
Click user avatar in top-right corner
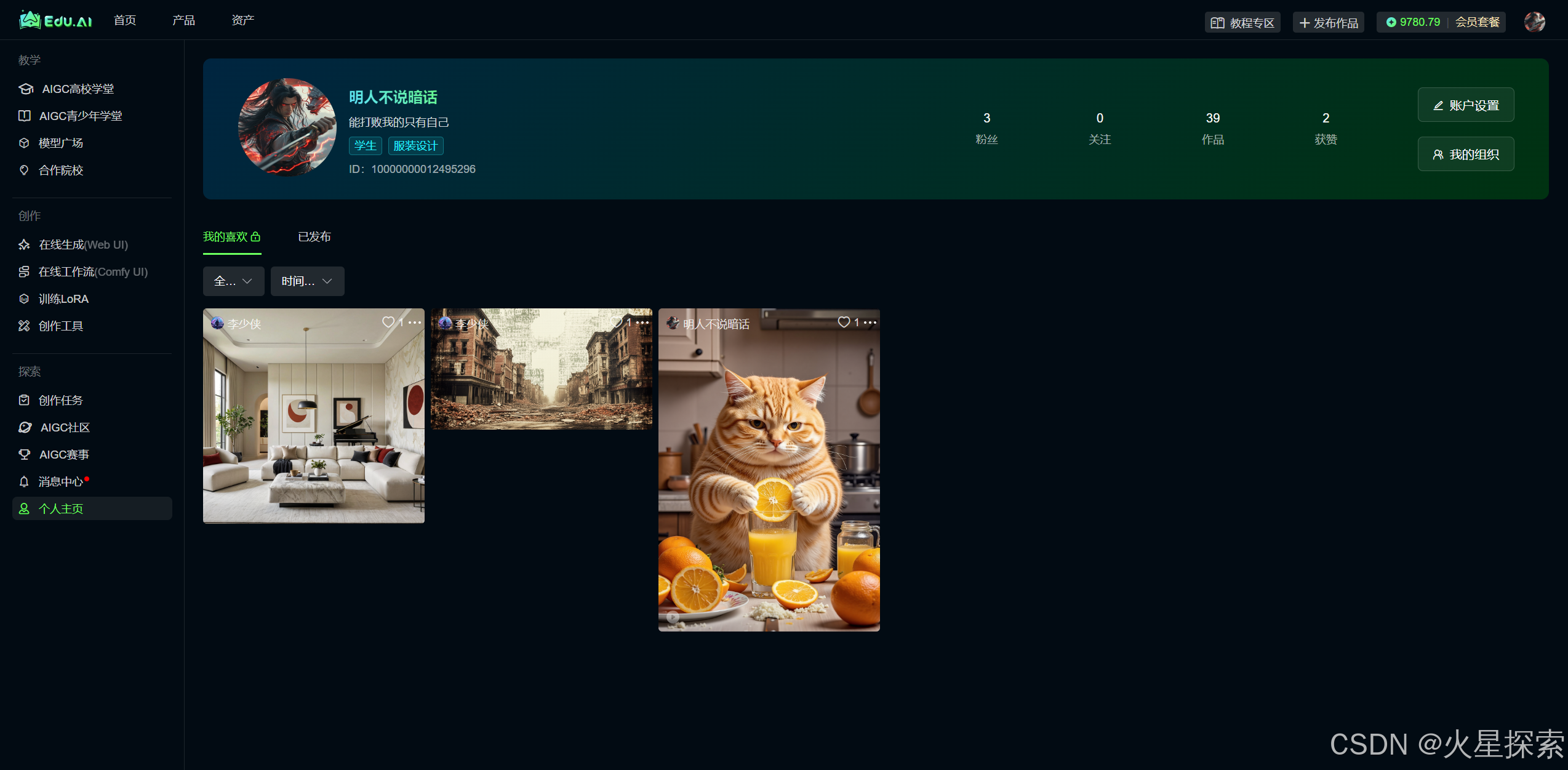[1534, 22]
